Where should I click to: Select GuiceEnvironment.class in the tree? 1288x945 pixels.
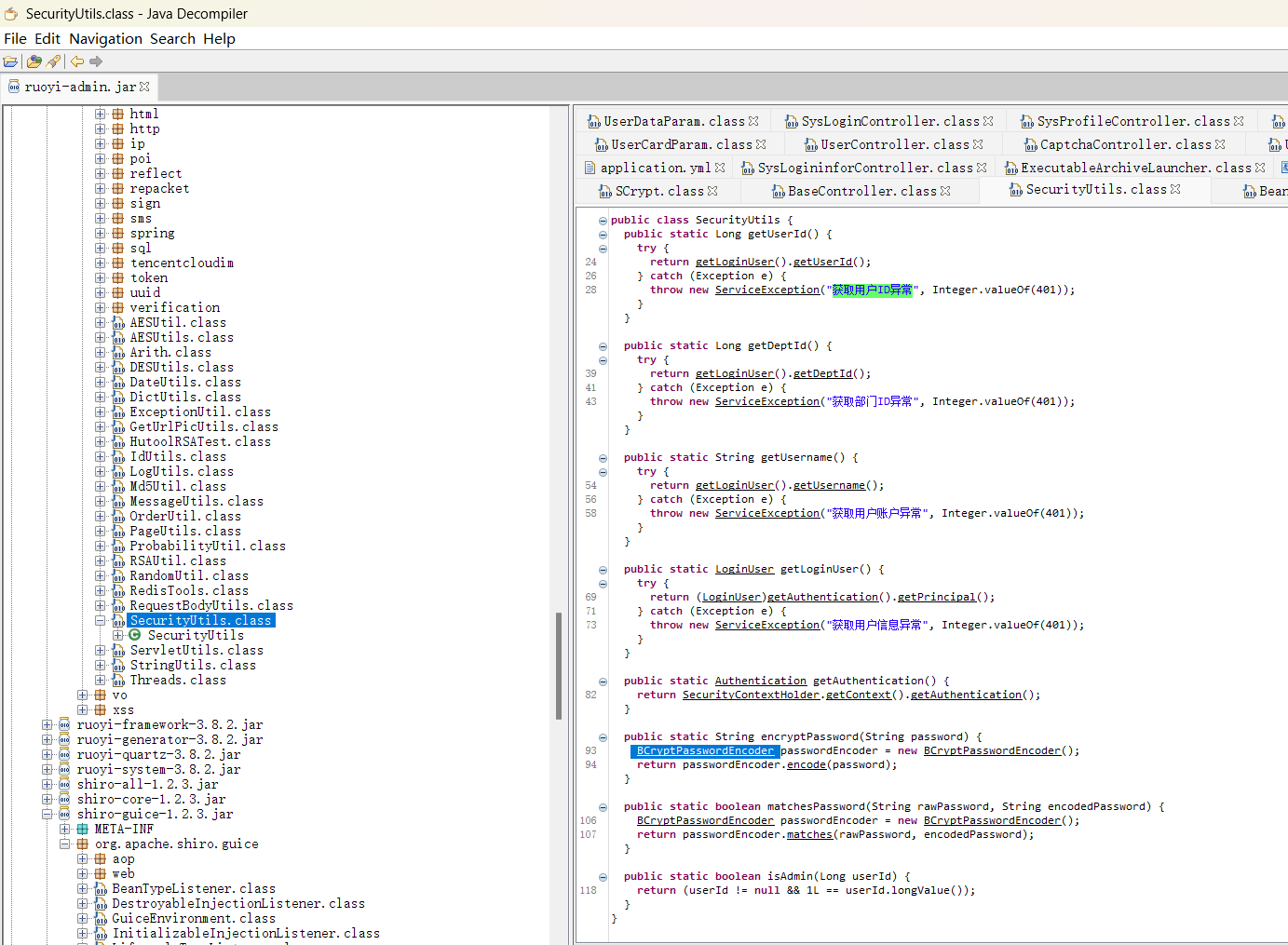pyautogui.click(x=194, y=918)
